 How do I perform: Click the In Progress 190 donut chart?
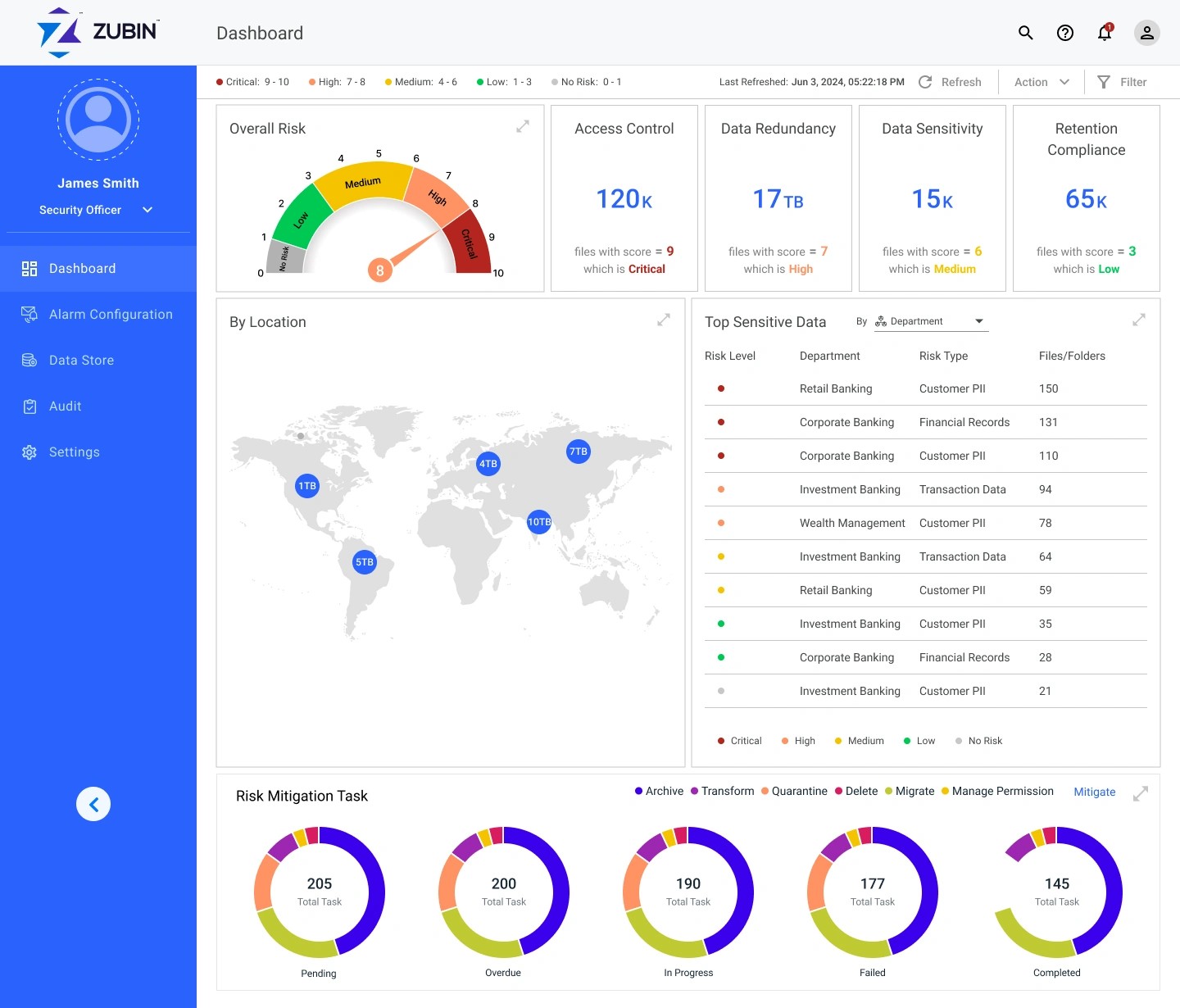coord(688,892)
